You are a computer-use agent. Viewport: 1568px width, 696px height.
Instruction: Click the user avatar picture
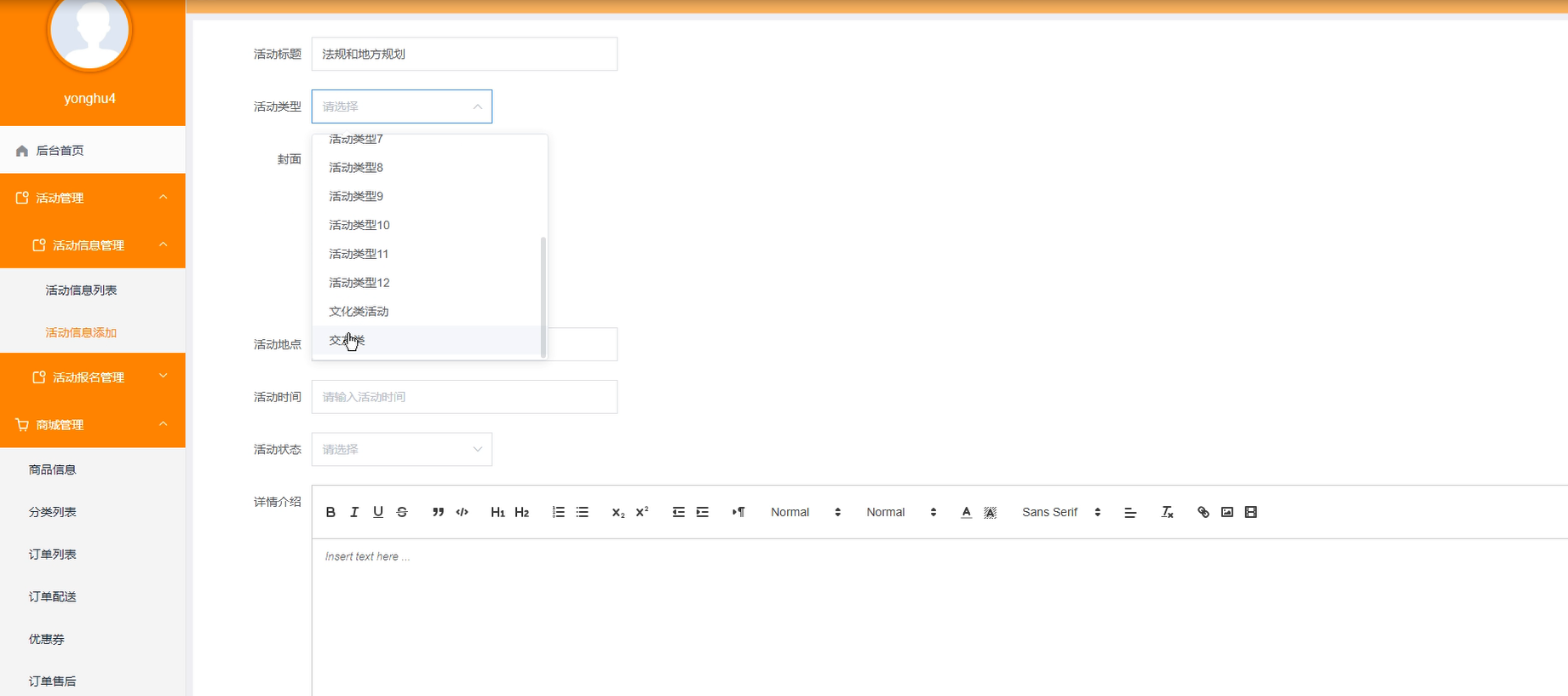click(89, 30)
